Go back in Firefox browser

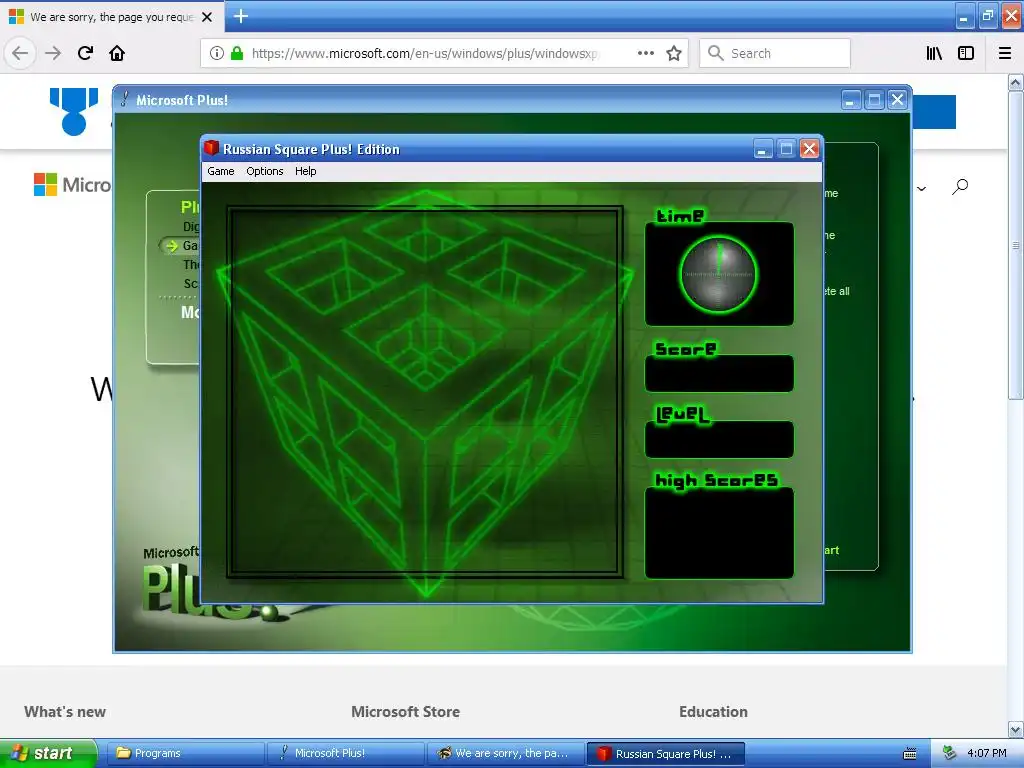coord(20,53)
